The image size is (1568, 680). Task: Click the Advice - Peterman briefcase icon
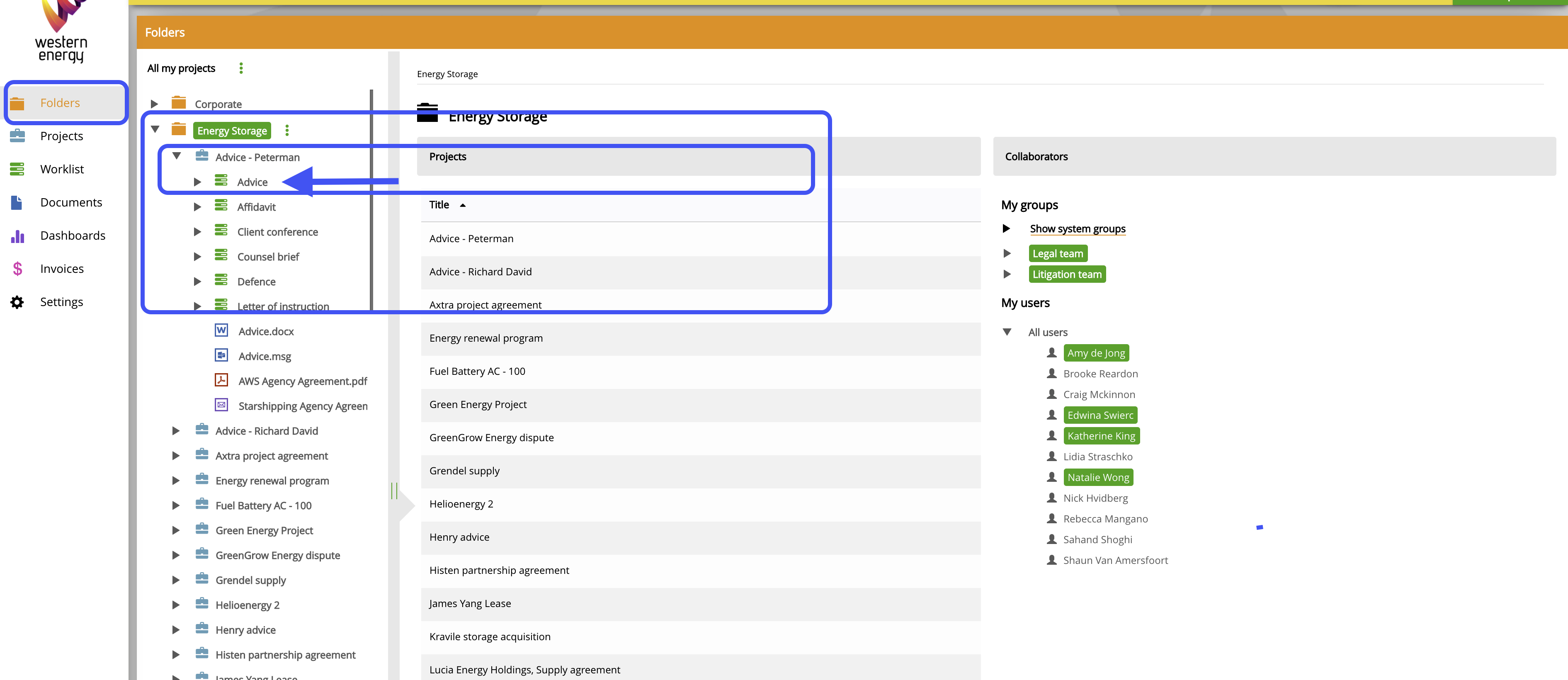coord(201,156)
